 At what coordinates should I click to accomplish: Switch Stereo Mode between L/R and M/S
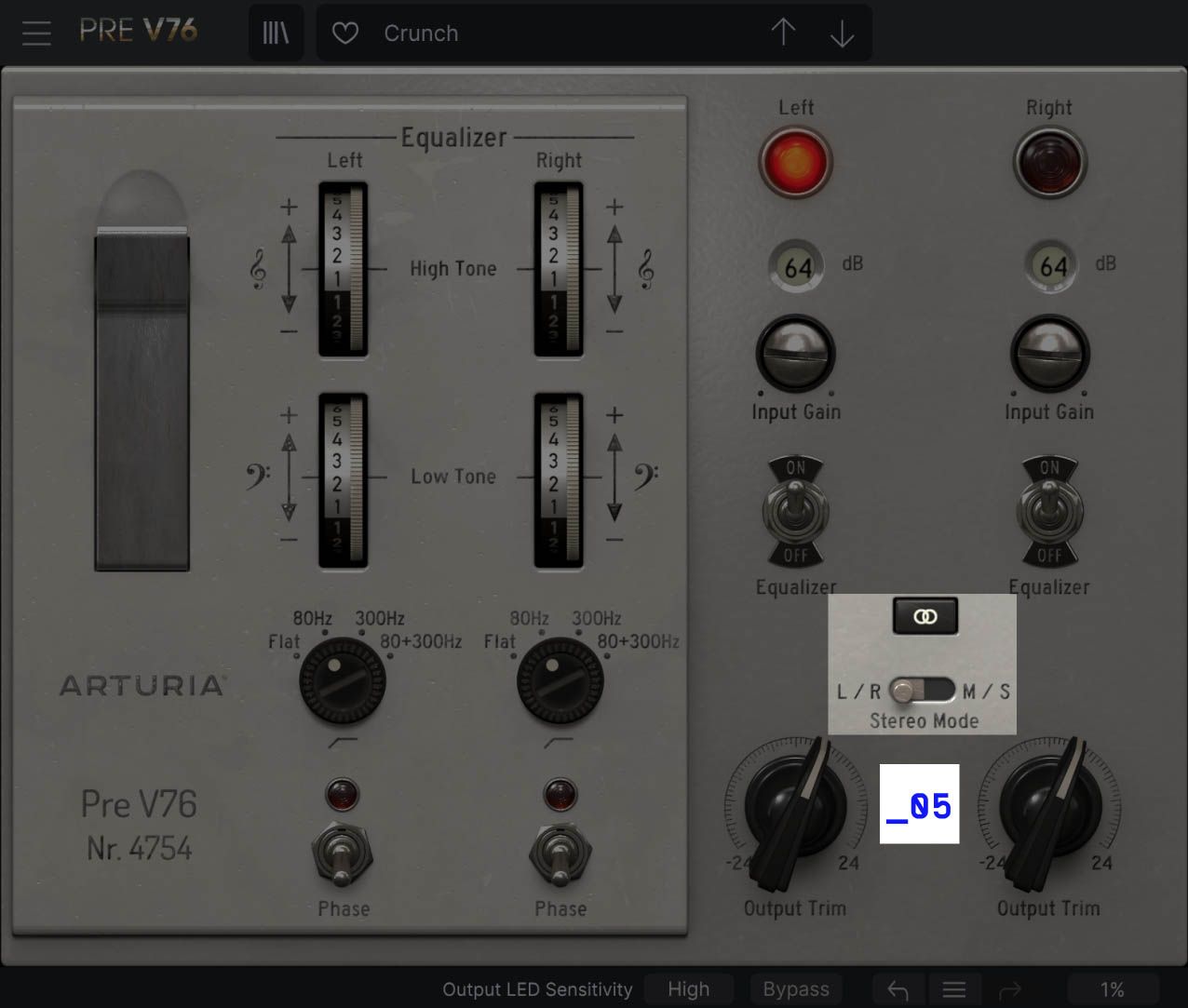point(922,691)
